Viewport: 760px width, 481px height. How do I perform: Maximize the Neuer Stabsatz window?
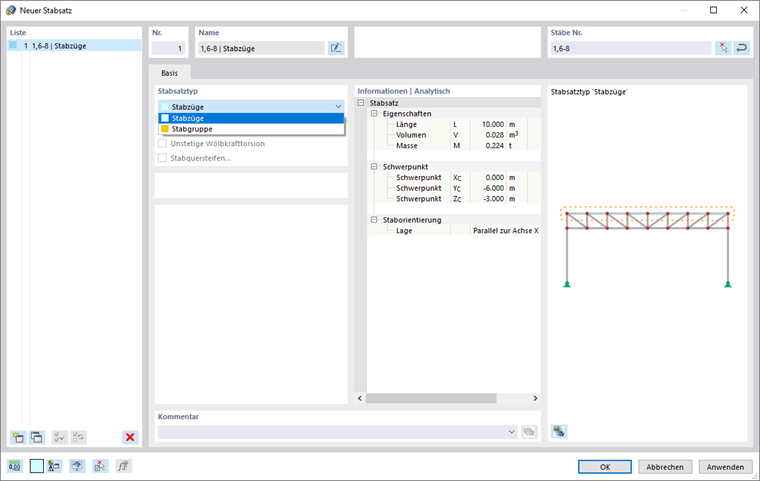(x=713, y=10)
